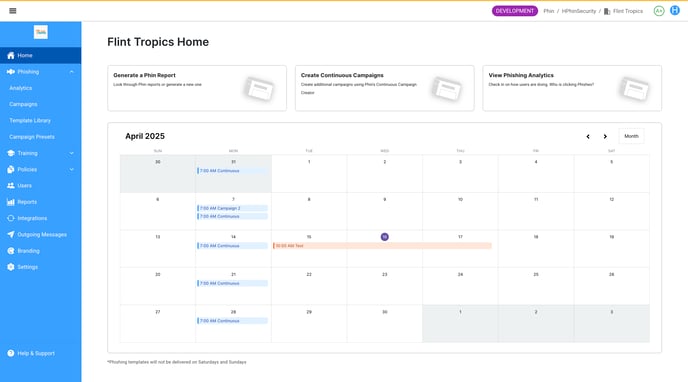The height and width of the screenshot is (382, 688).
Task: Open the Continuous event on April 28
Action: [x=233, y=321]
